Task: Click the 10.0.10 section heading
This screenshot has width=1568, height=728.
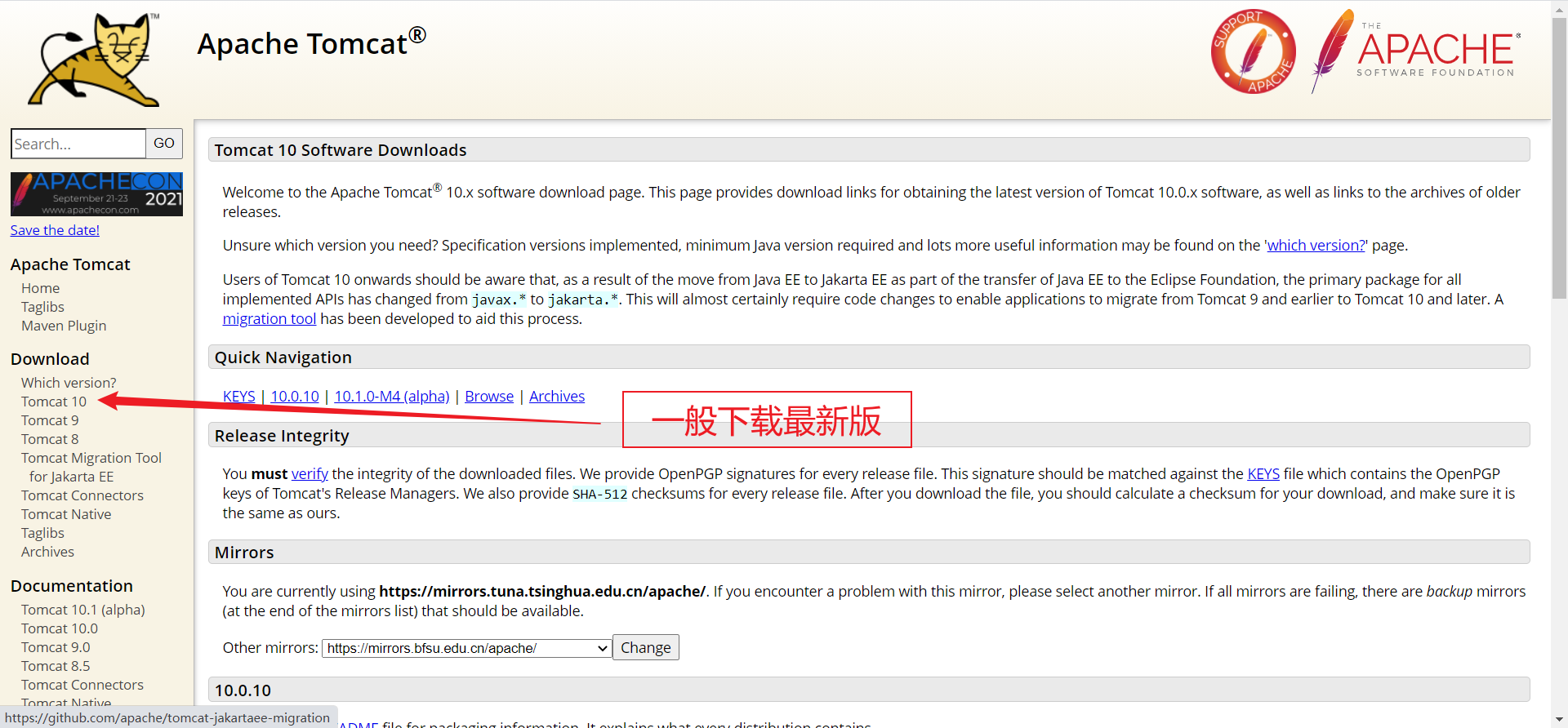Action: click(x=243, y=690)
